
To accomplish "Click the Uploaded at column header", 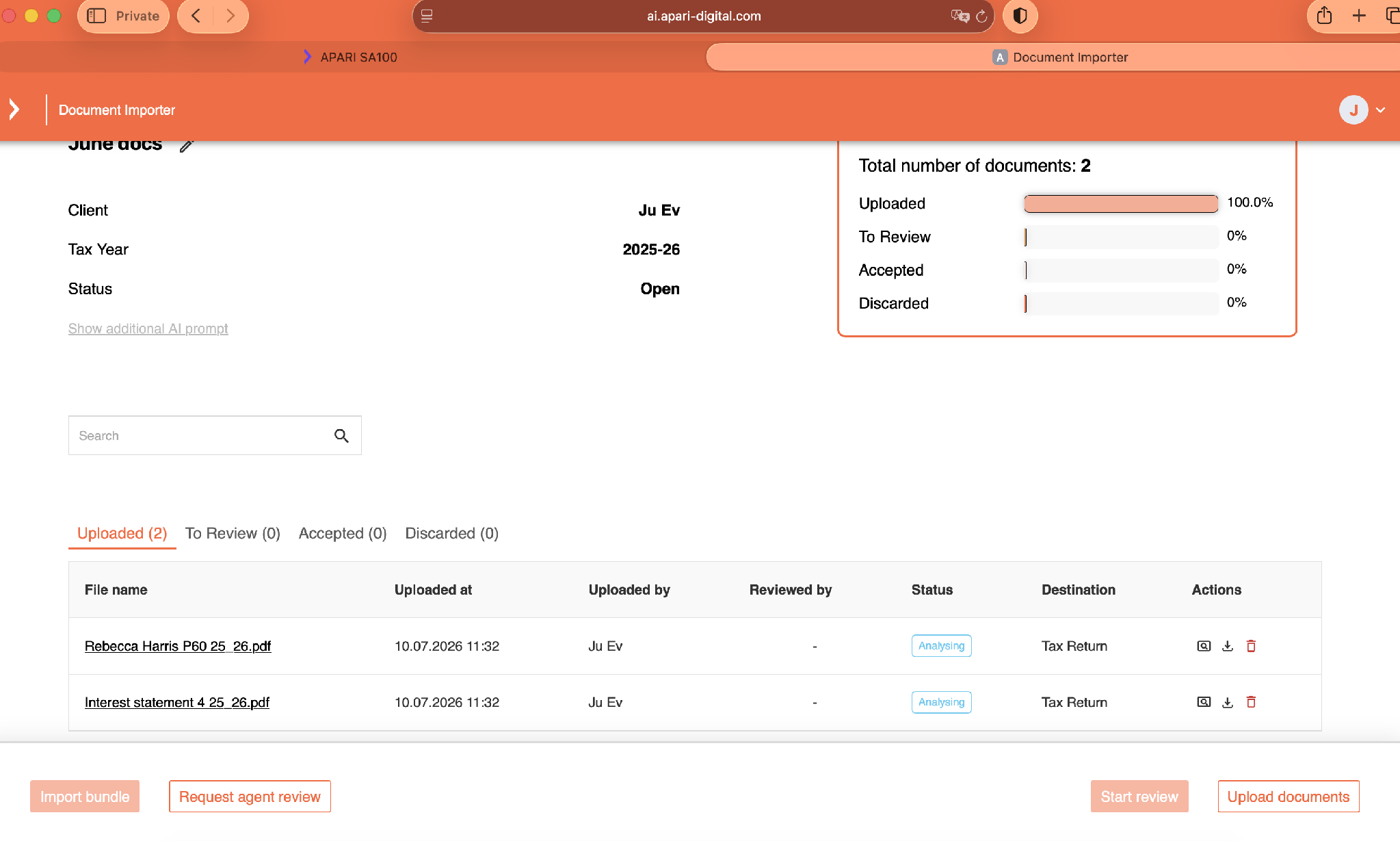I will pos(433,590).
